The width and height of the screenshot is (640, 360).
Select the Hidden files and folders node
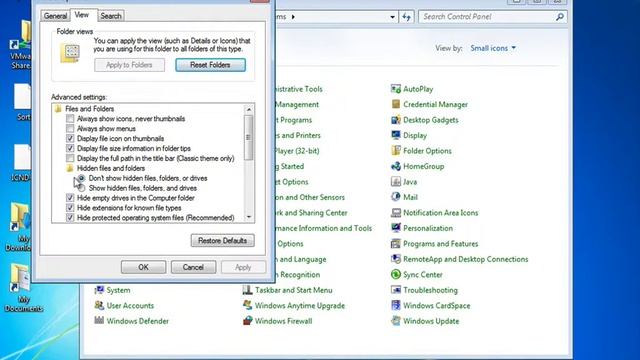(111, 168)
